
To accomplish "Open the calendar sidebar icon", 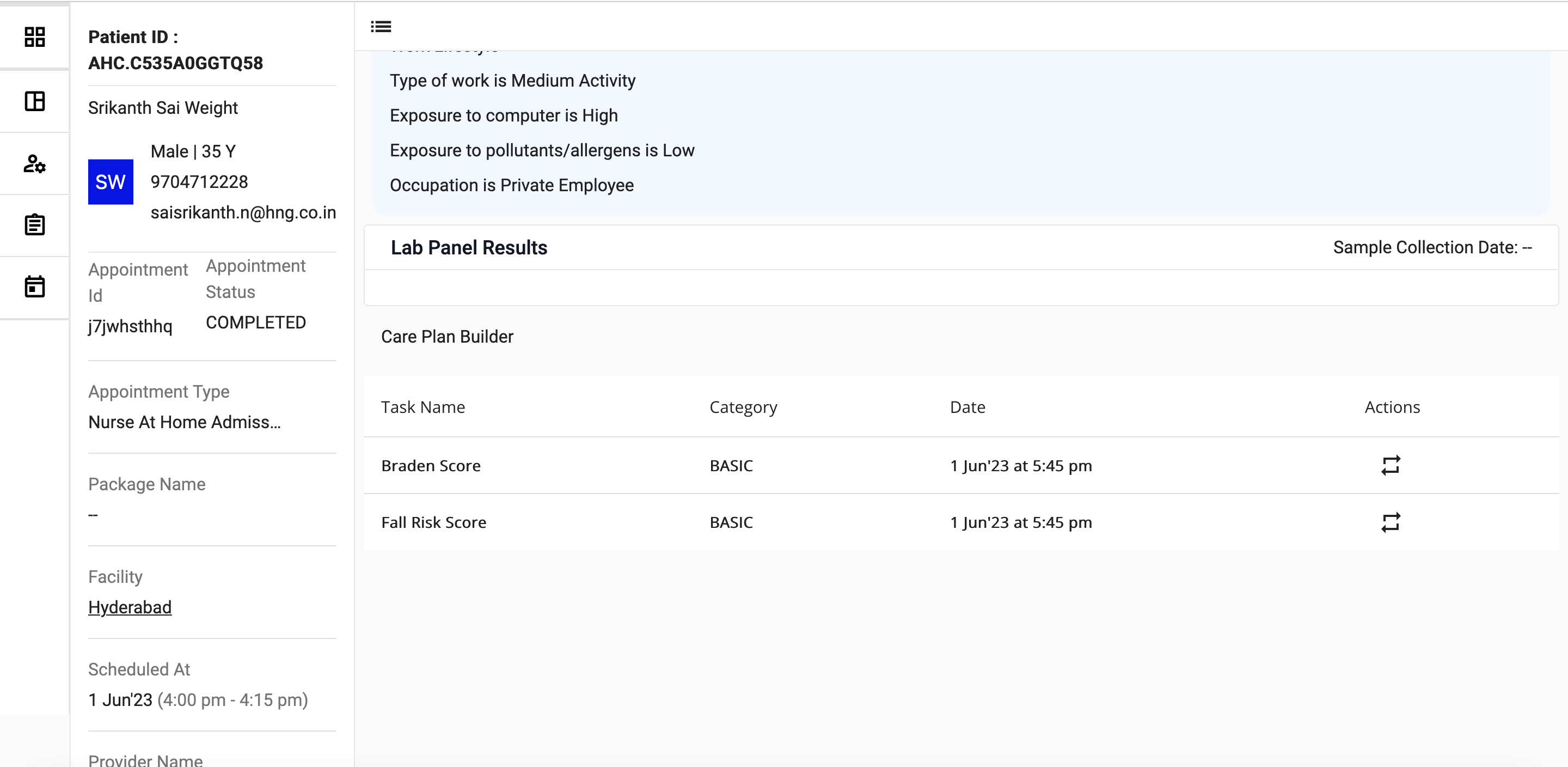I will click(x=35, y=287).
